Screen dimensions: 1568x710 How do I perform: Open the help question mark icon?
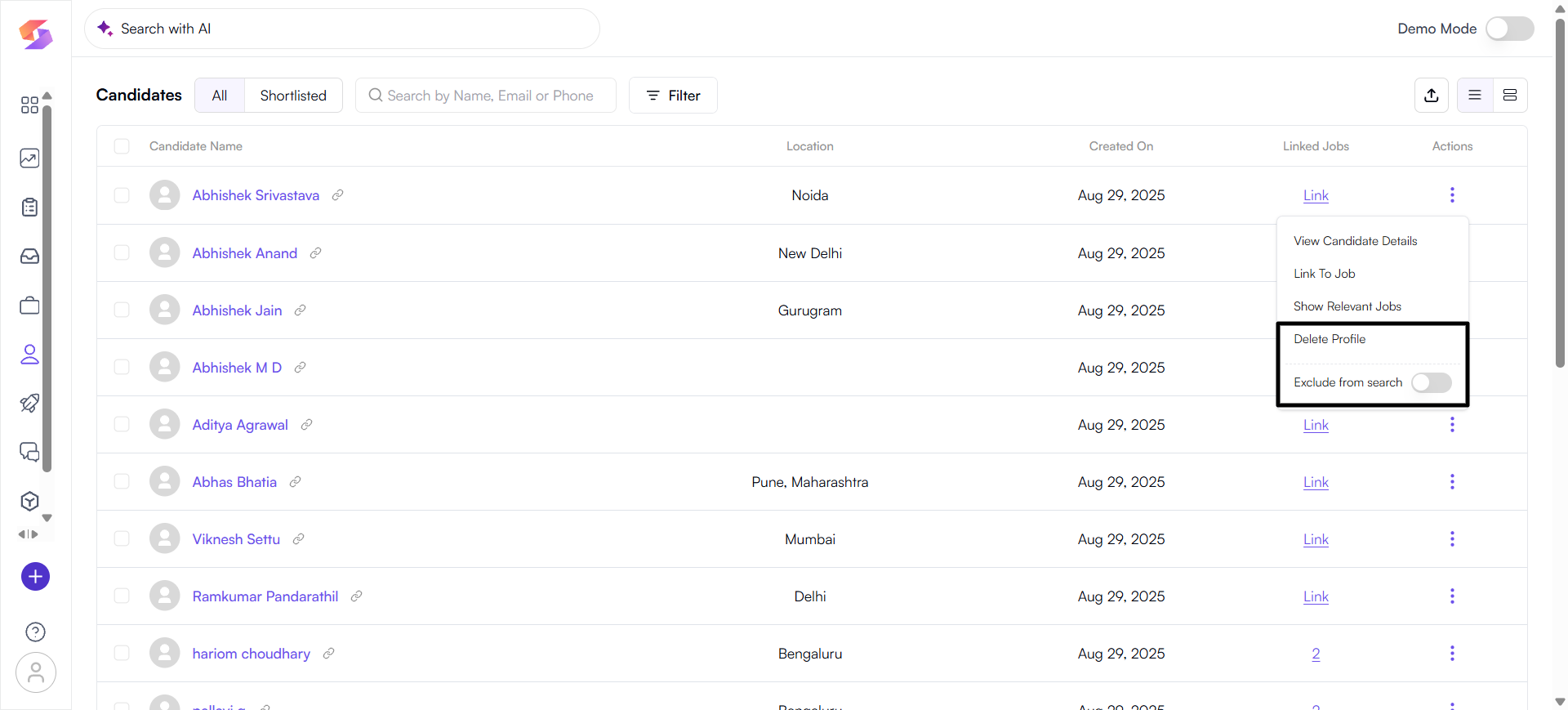tap(35, 632)
